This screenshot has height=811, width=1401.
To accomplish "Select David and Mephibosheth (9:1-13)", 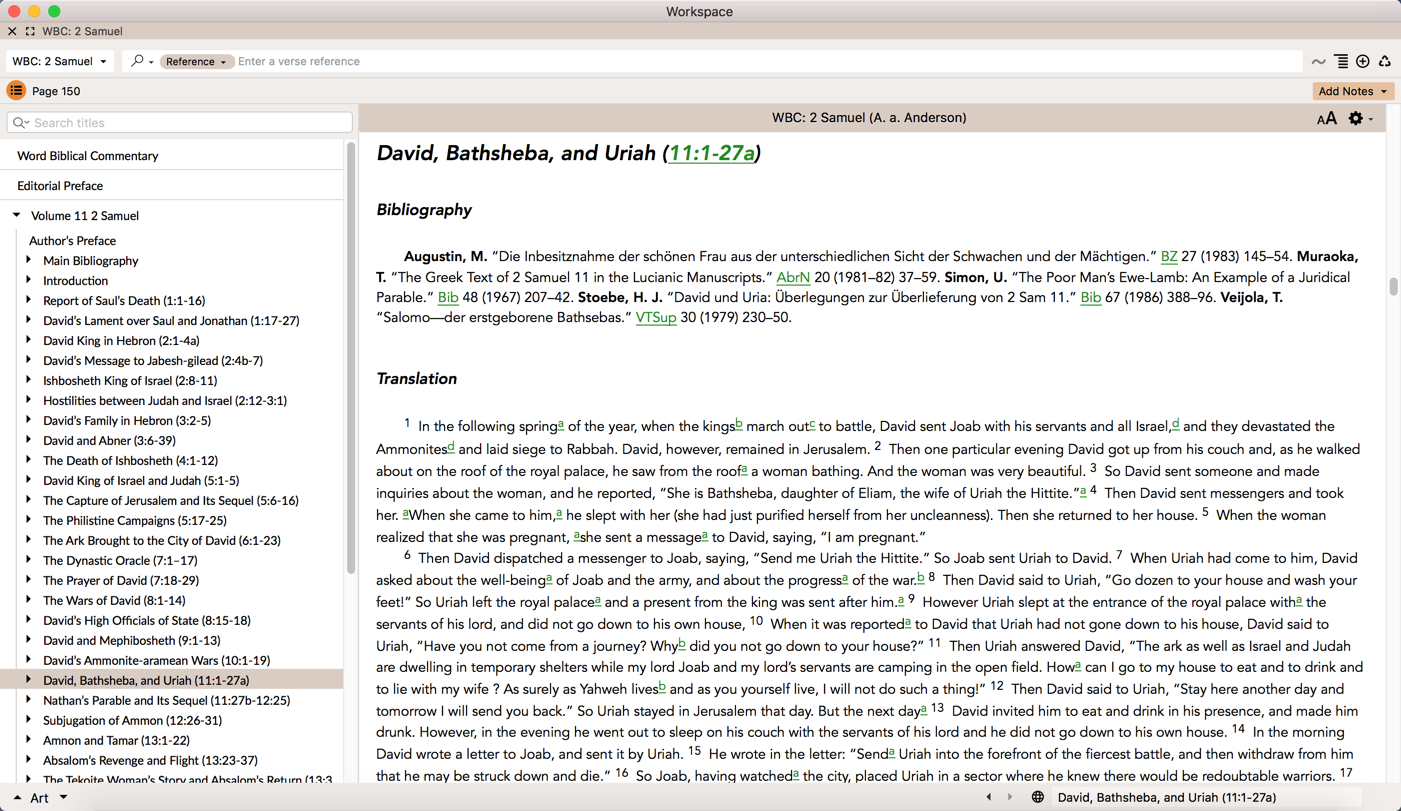I will (x=132, y=641).
